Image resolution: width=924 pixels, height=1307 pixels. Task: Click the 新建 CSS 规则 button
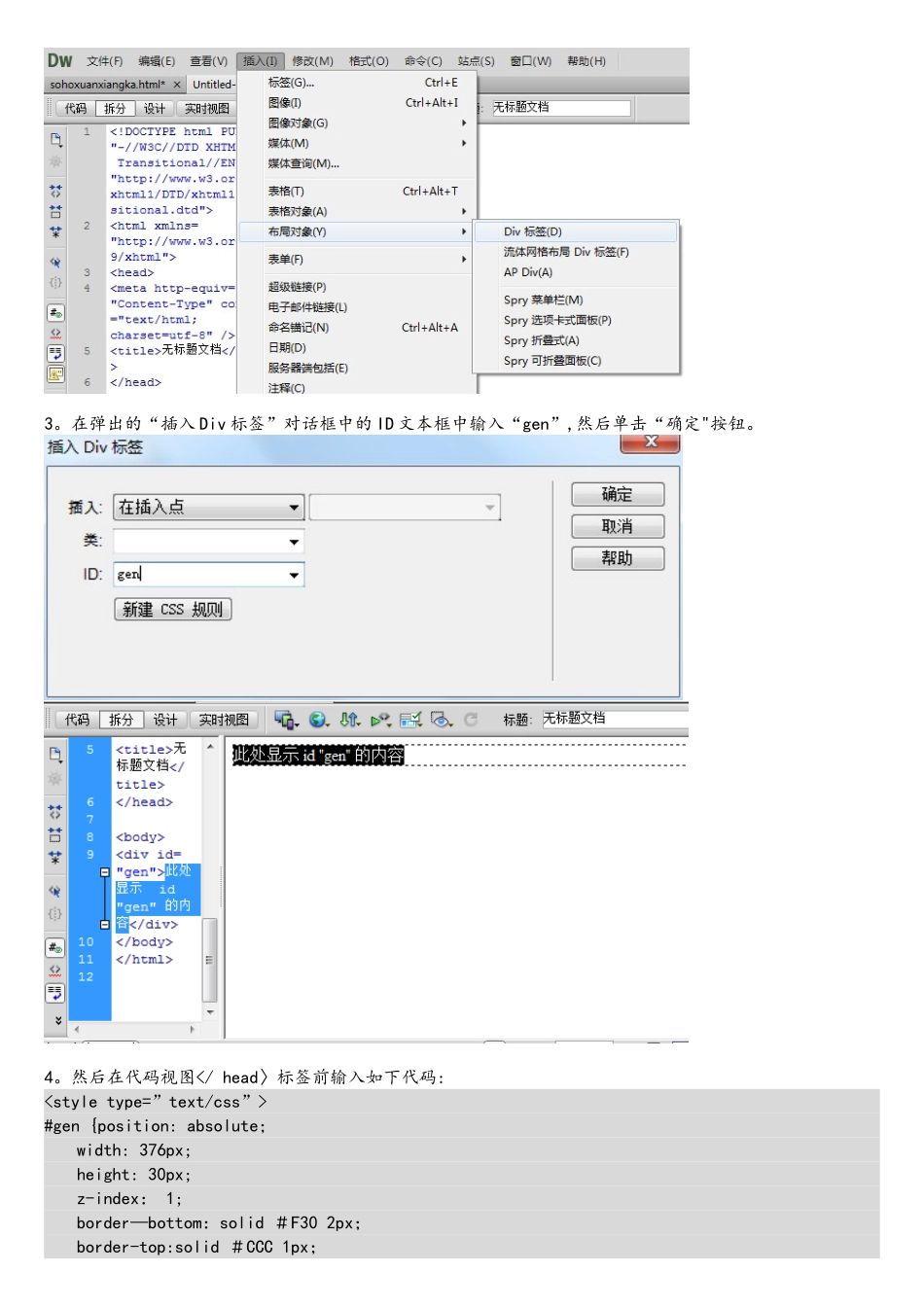173,609
